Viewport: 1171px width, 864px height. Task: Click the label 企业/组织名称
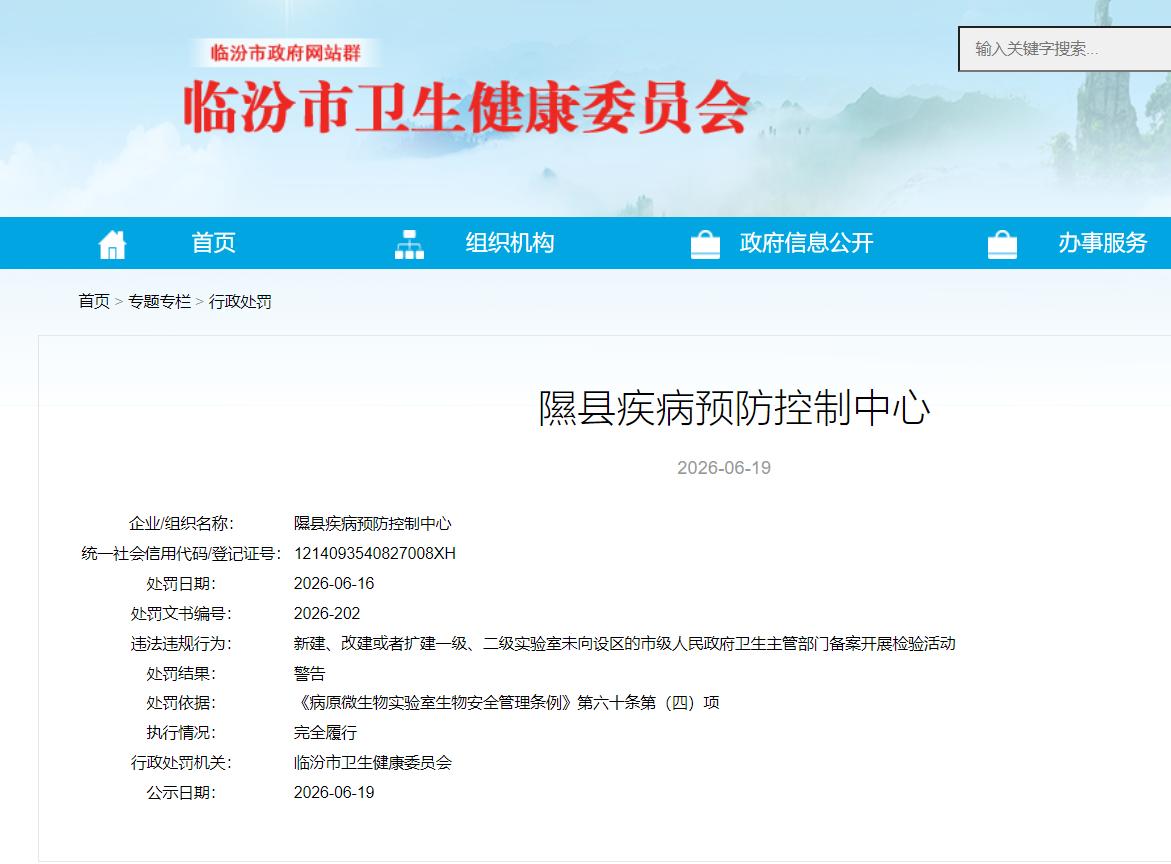181,523
